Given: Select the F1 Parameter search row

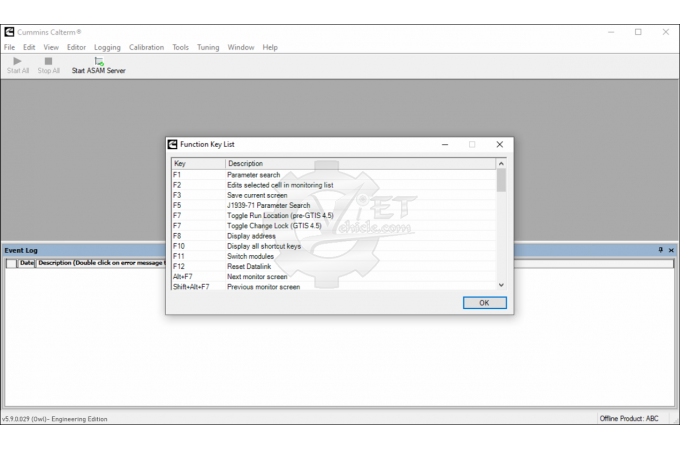Looking at the screenshot, I should click(x=333, y=175).
